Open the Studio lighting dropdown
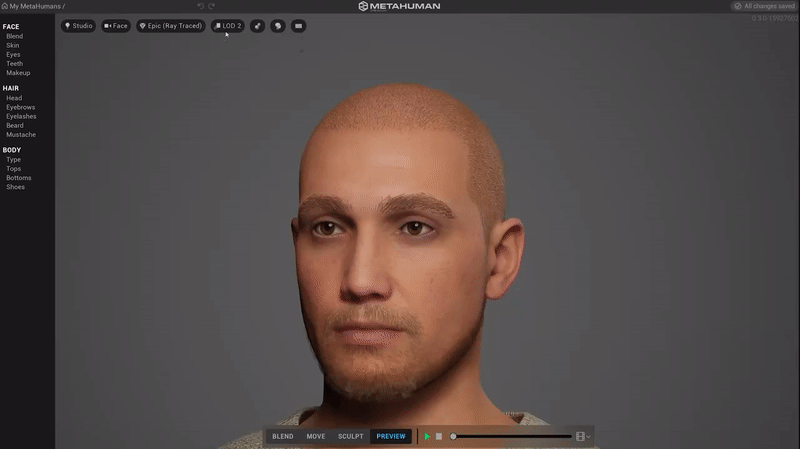800x449 pixels. 78,26
